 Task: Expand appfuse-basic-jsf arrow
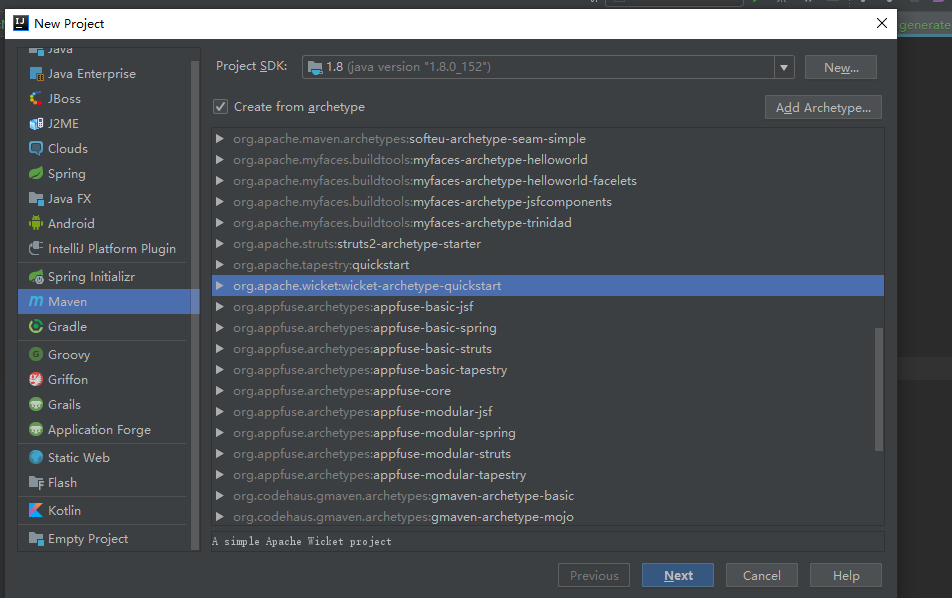point(220,307)
